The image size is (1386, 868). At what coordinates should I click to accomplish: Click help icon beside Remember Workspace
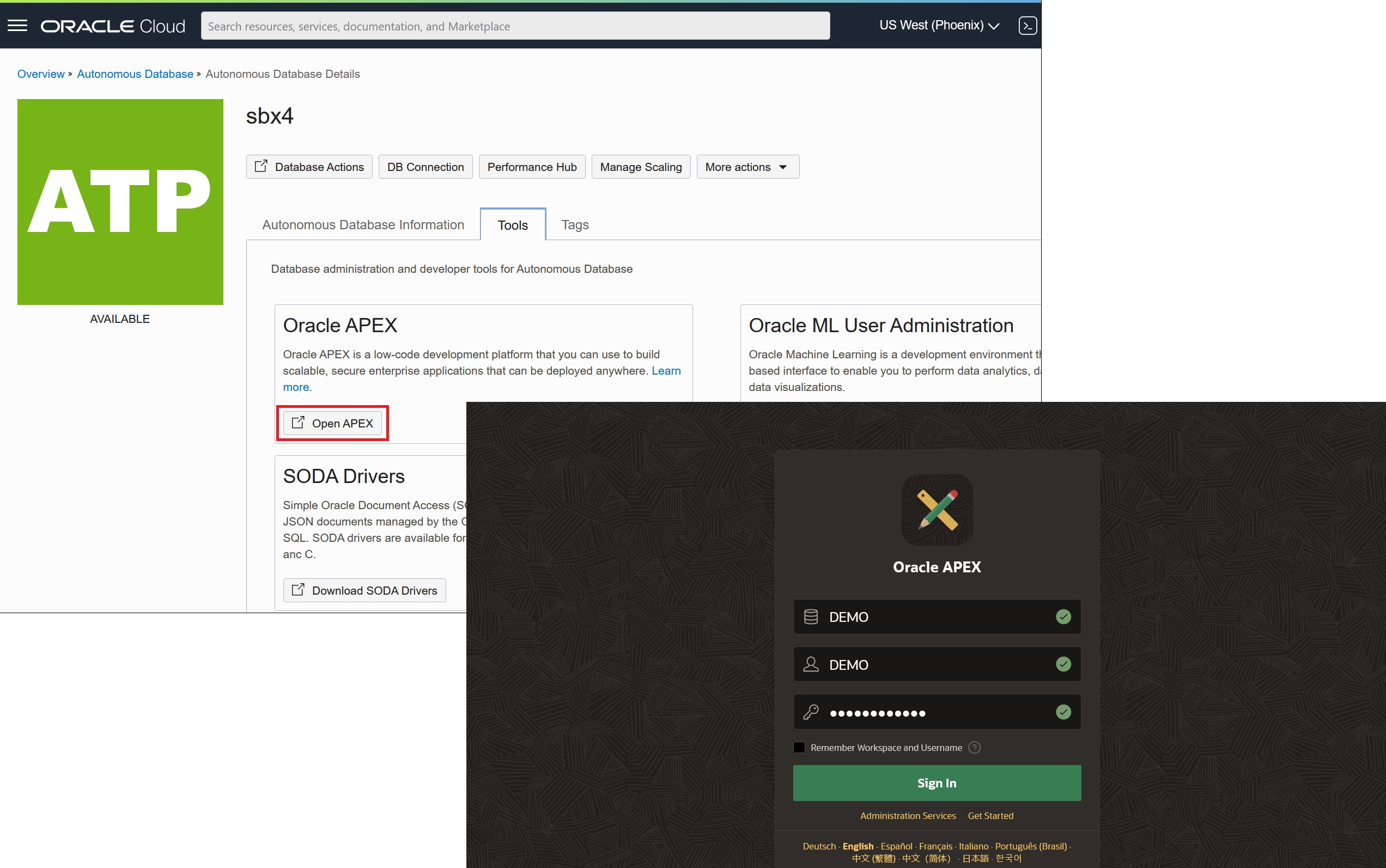point(974,748)
